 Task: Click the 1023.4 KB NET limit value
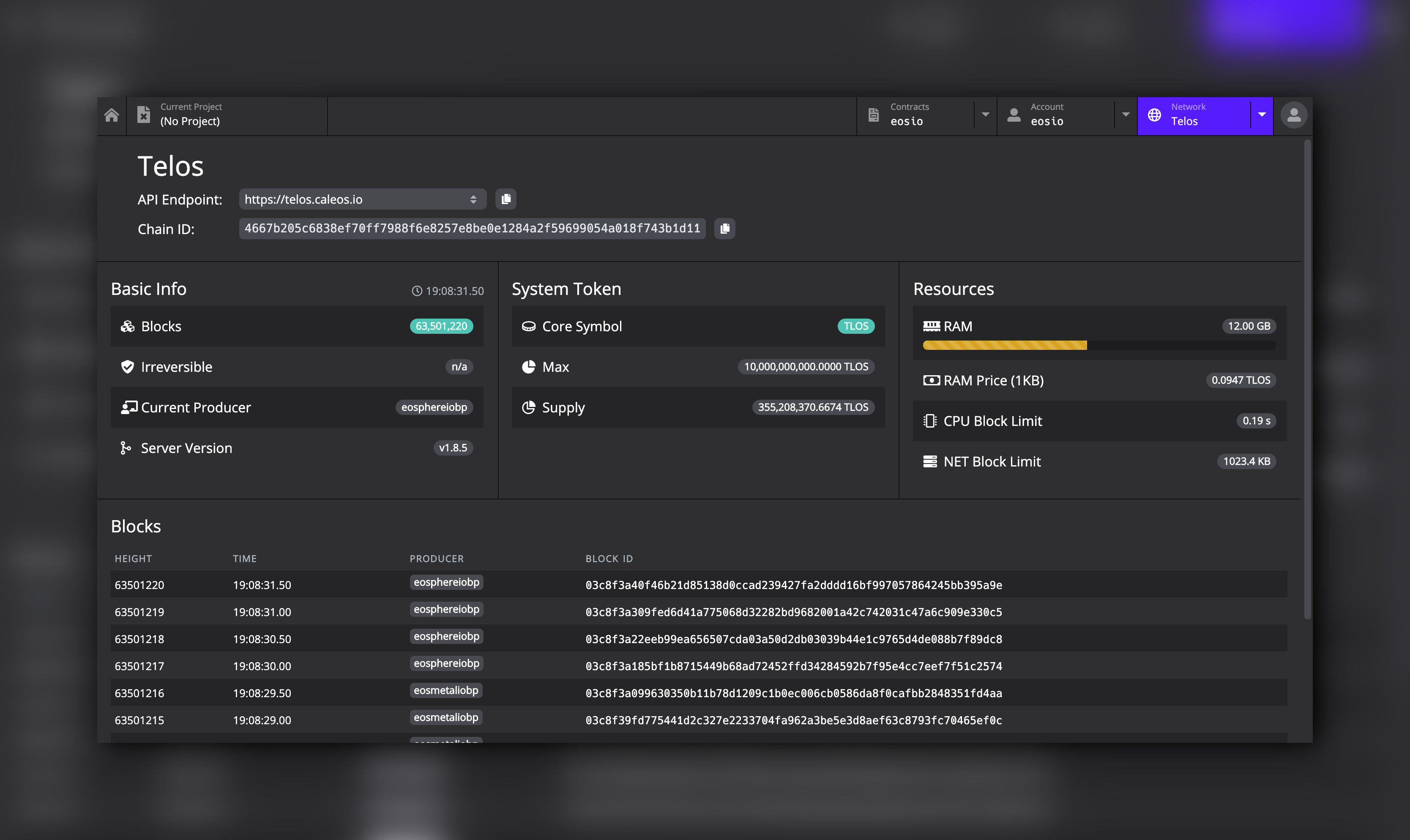1246,461
